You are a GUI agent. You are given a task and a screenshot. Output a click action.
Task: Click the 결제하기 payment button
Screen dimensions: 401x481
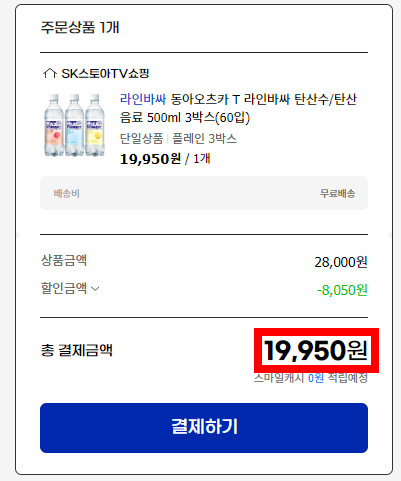coord(204,428)
